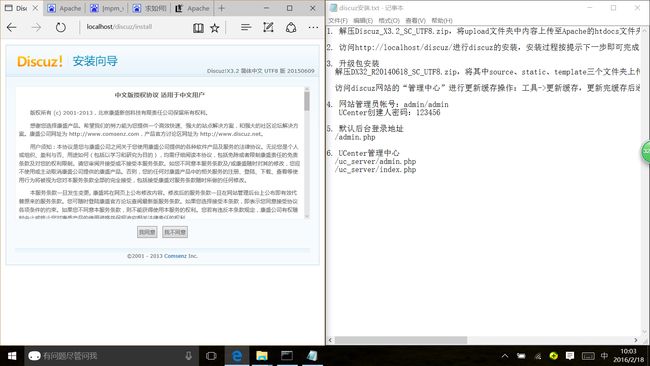The height and width of the screenshot is (366, 650).
Task: Click the Discuz! logo
Action: tap(40, 61)
